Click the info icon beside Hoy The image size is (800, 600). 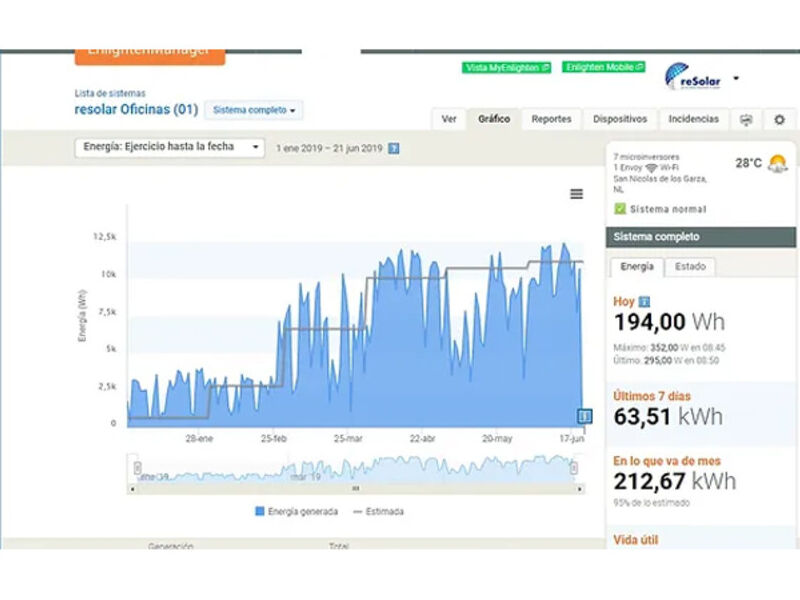[644, 302]
